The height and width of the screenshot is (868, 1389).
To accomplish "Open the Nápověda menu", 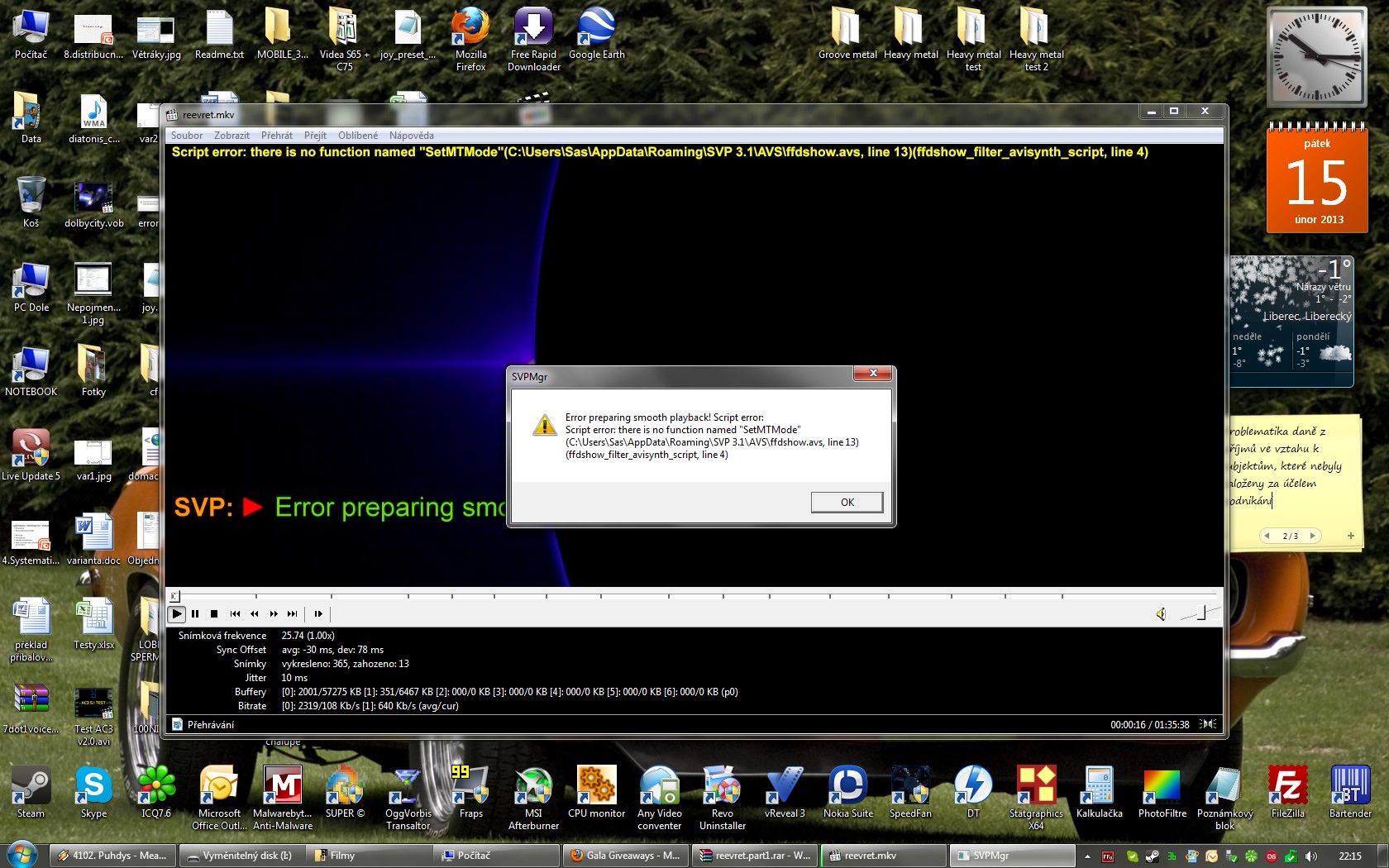I will [x=411, y=136].
